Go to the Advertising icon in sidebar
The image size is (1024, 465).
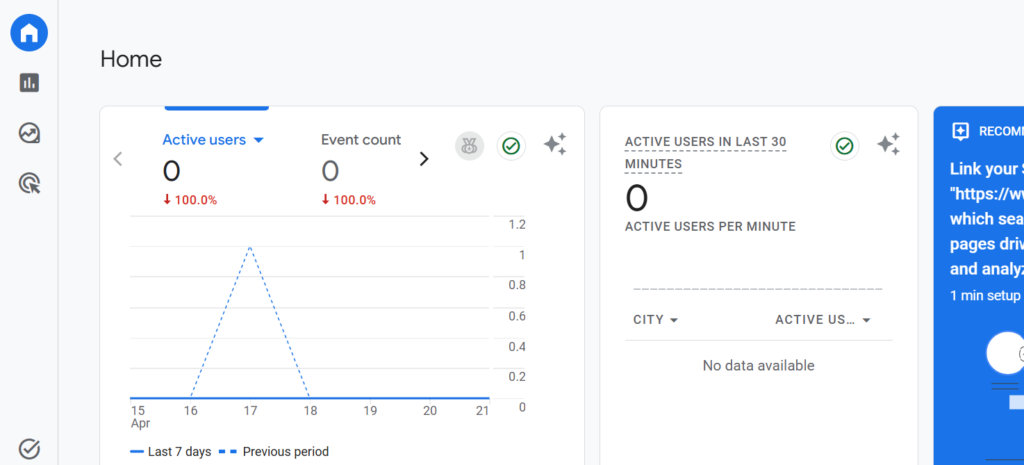point(29,183)
